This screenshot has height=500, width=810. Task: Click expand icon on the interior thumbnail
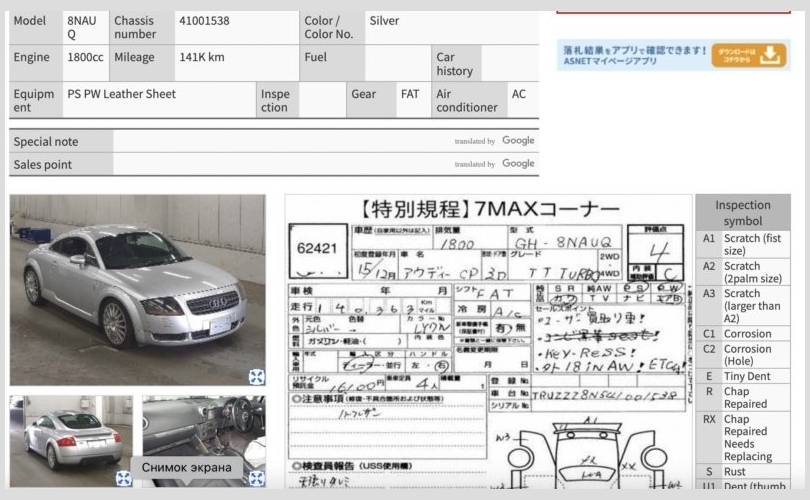pyautogui.click(x=256, y=478)
